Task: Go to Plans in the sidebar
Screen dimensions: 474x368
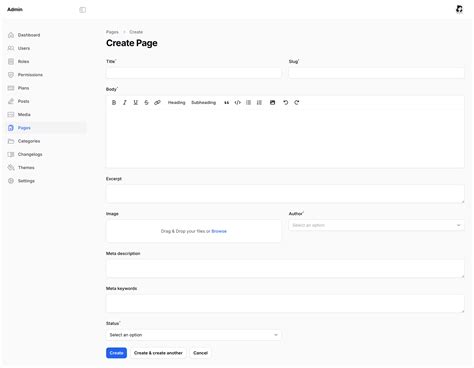Action: pyautogui.click(x=46, y=88)
